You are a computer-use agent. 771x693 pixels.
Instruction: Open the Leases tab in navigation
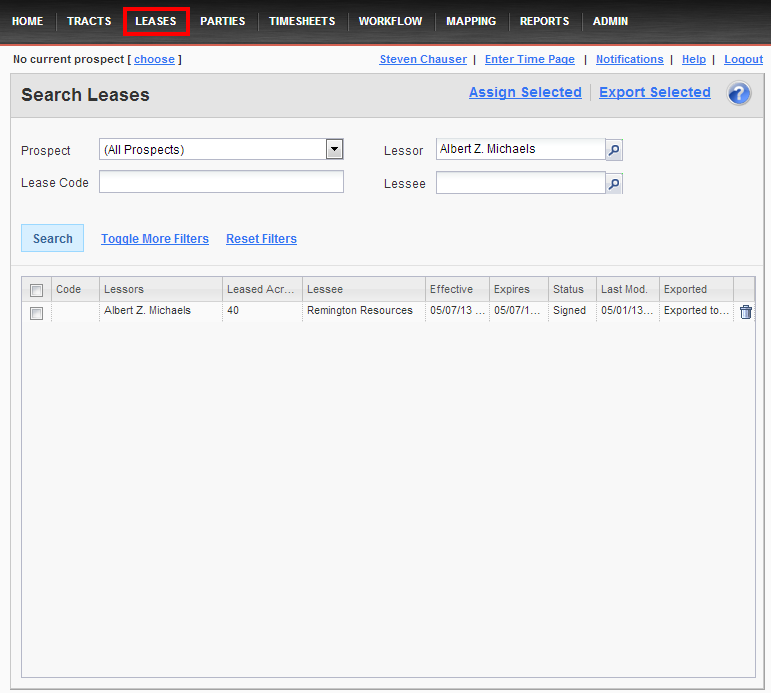click(x=156, y=21)
